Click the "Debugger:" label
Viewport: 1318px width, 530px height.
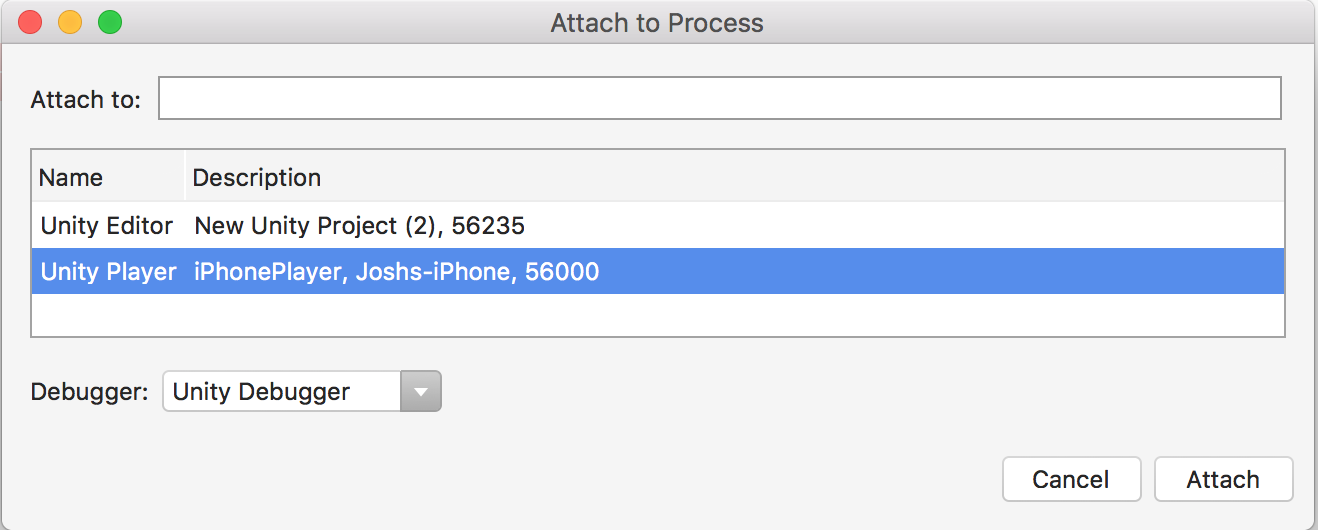click(90, 392)
